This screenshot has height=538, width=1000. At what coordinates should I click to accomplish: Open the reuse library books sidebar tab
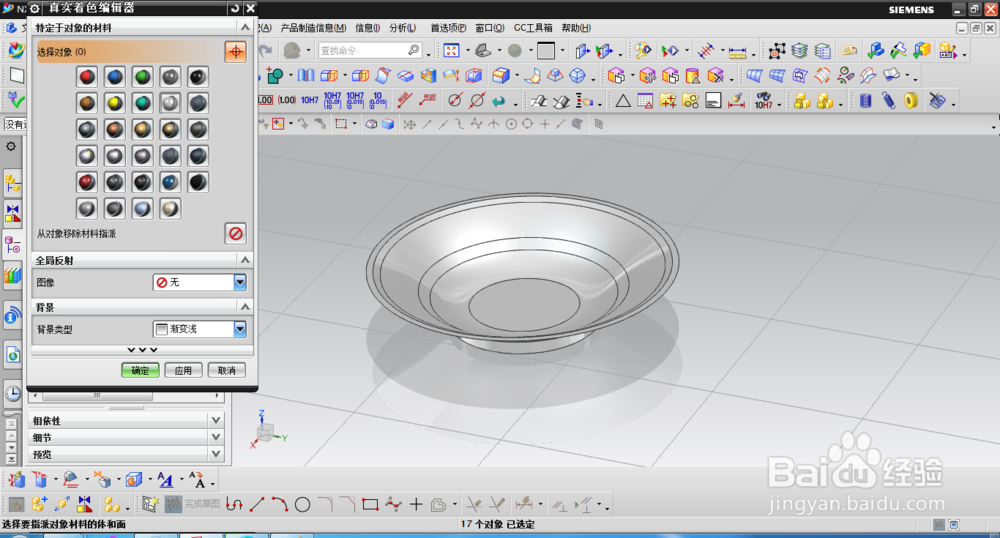coord(13,277)
